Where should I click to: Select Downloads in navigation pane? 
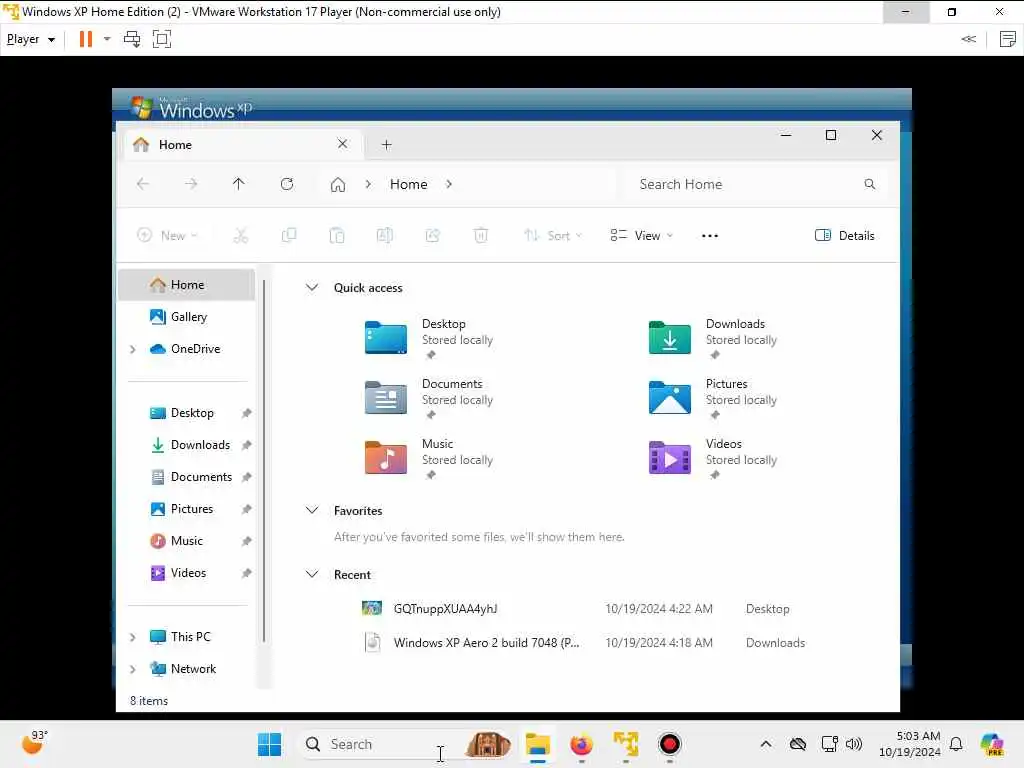tap(187, 445)
